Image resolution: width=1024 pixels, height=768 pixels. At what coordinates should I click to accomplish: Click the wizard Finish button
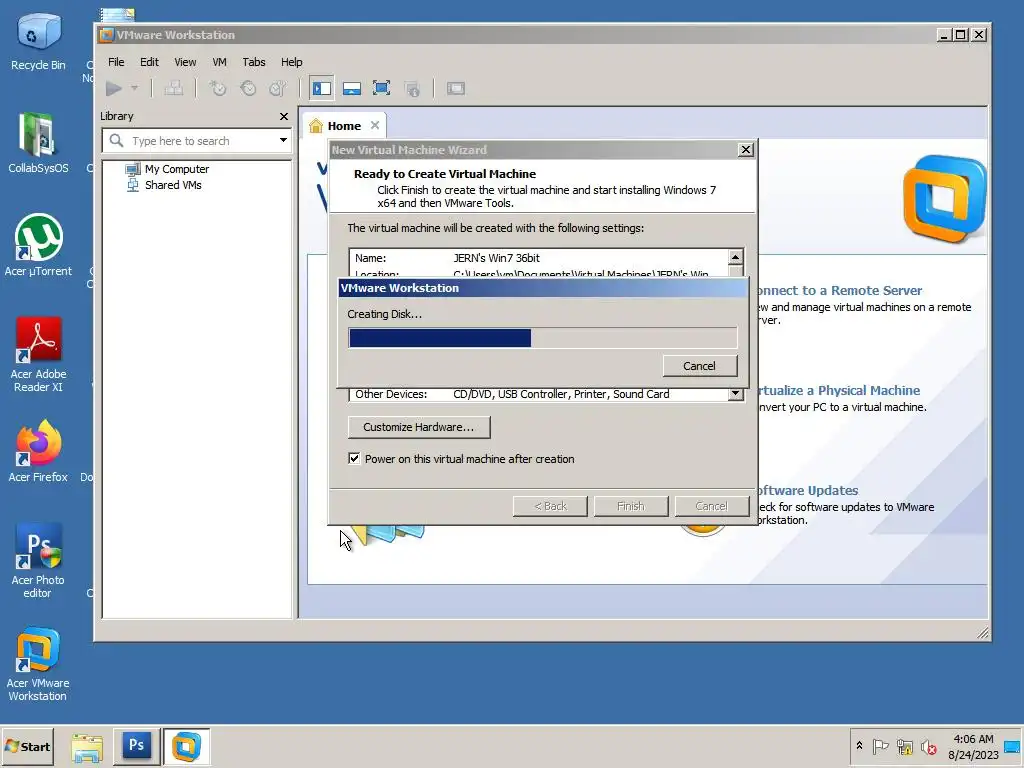pyautogui.click(x=631, y=506)
